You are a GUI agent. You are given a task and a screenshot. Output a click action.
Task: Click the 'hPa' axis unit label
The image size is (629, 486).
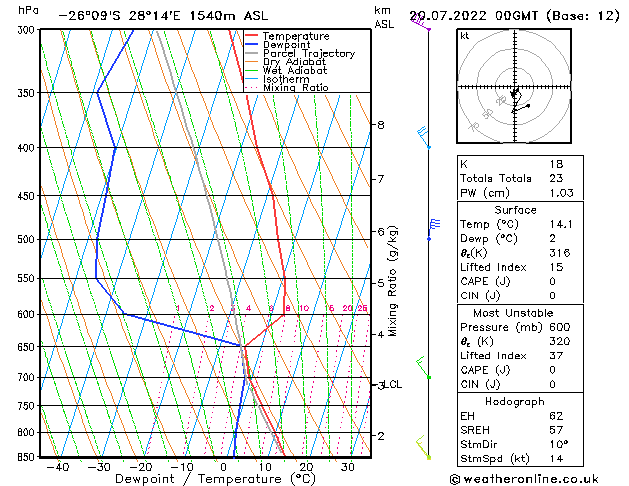28,10
